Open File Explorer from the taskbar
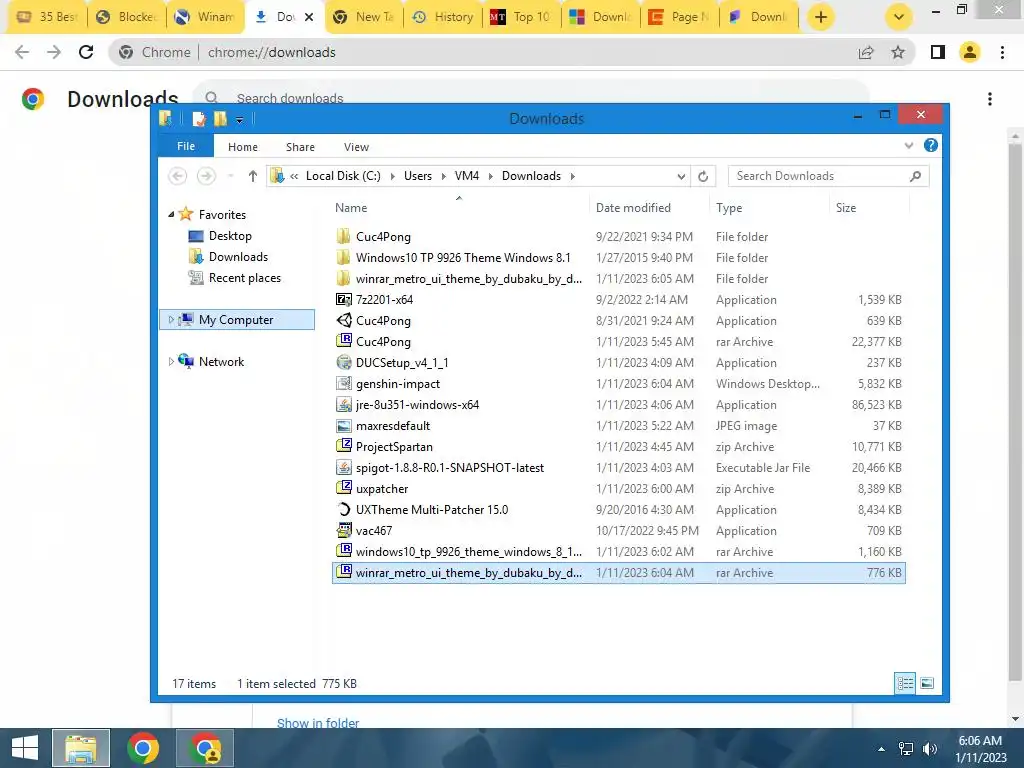The height and width of the screenshot is (768, 1024). [81, 748]
